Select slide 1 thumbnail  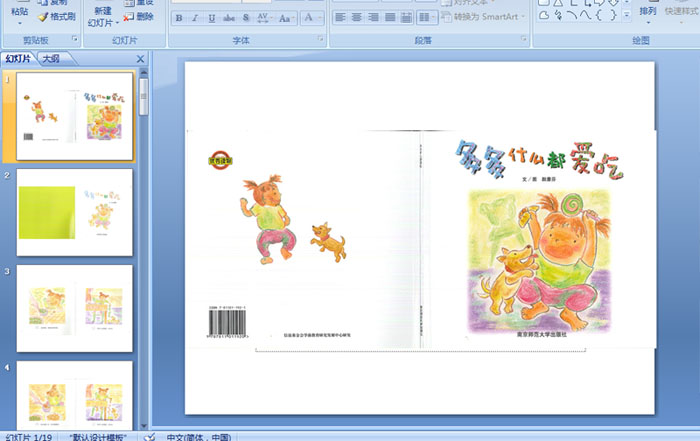(75, 116)
